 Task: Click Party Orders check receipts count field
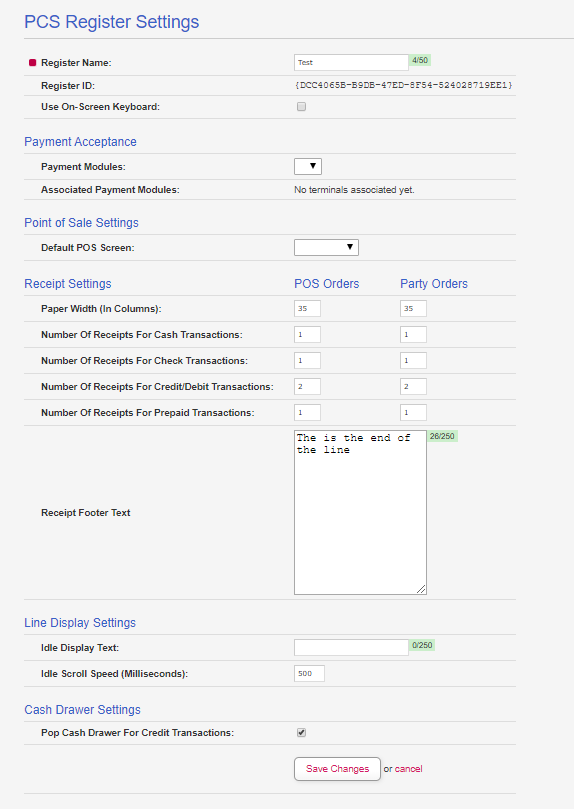413,361
